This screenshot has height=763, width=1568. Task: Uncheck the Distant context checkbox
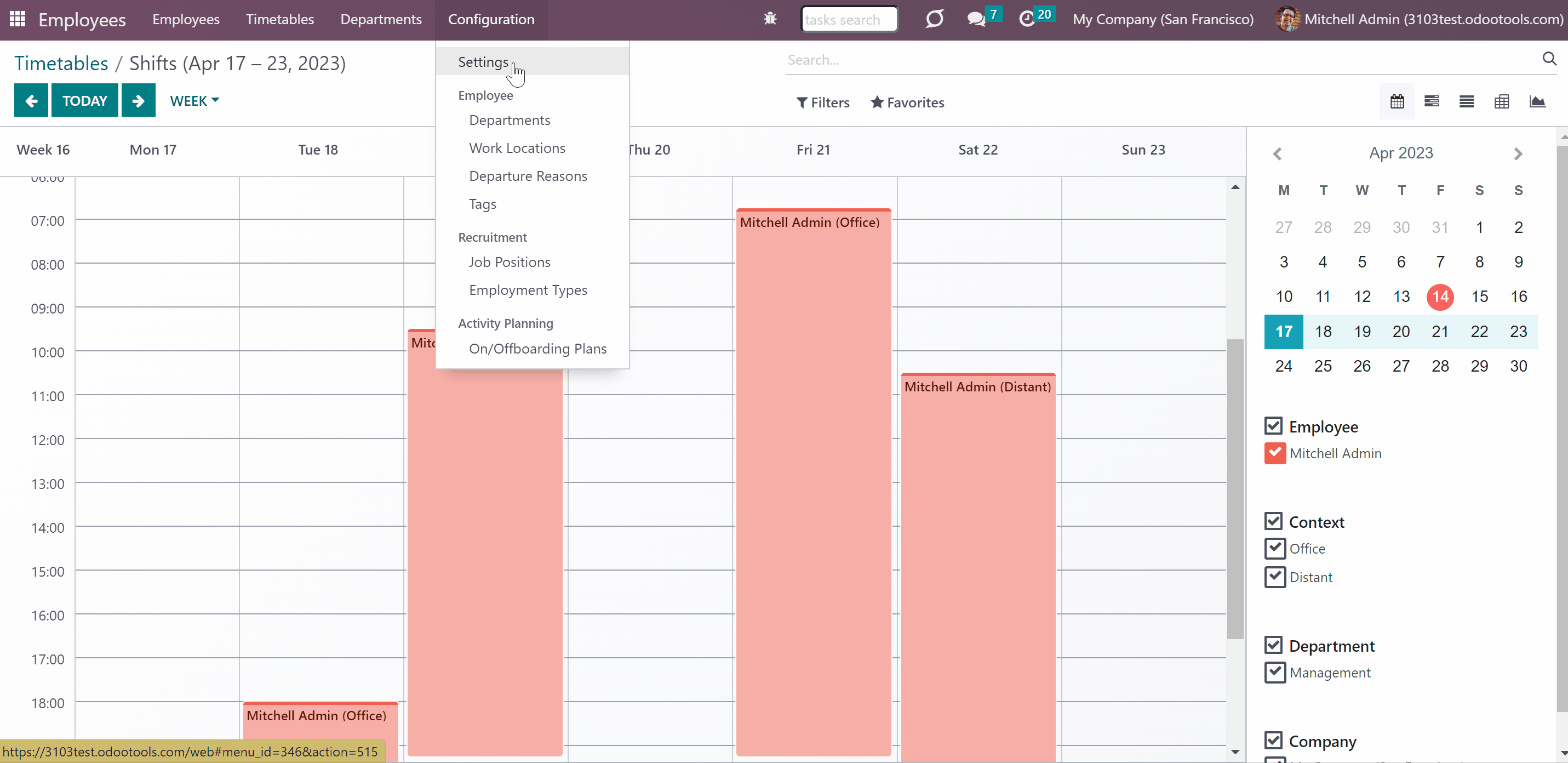1274,577
